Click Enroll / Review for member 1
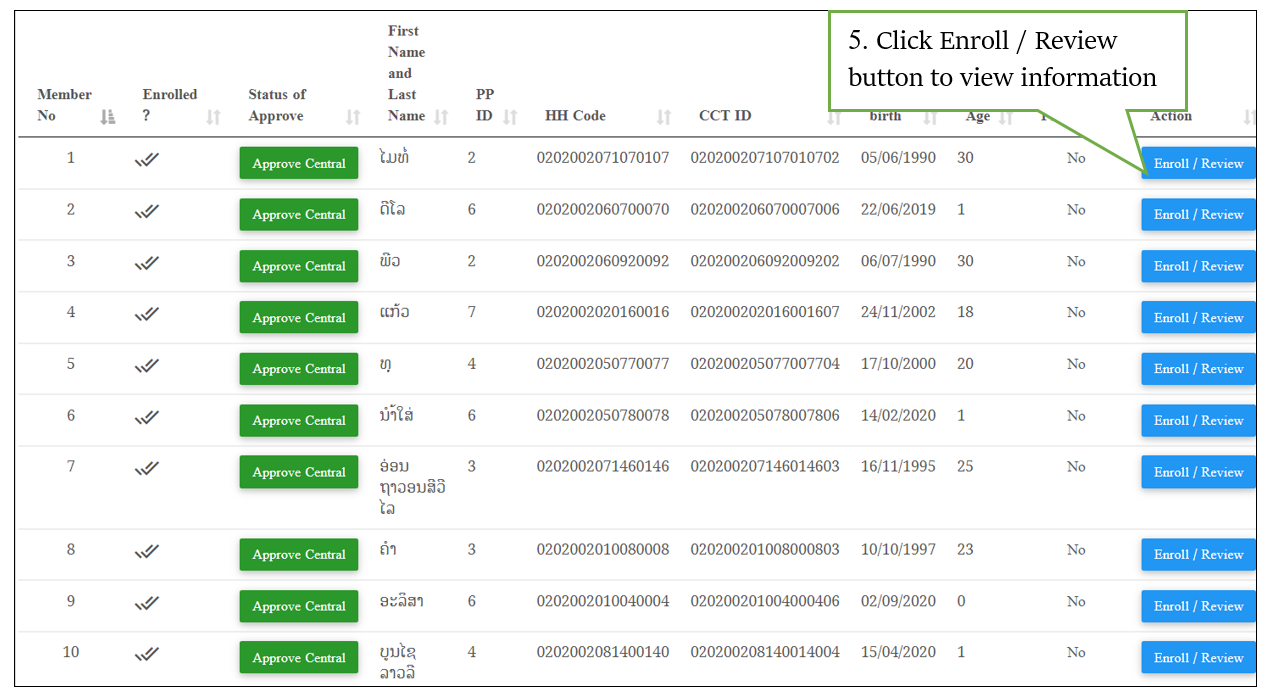The image size is (1271, 698). (1198, 163)
